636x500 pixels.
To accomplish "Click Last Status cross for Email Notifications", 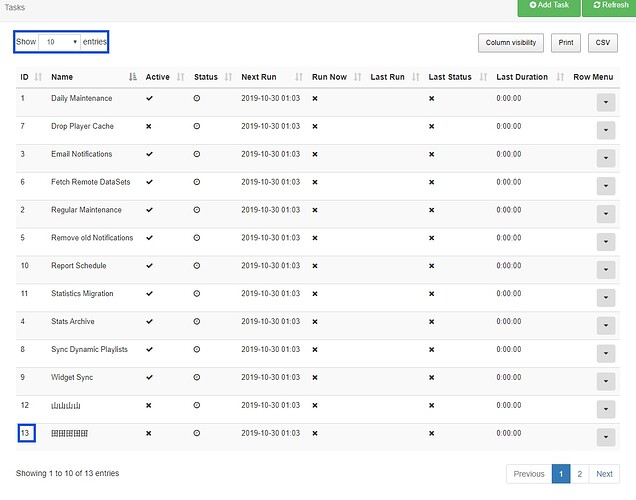I will (432, 154).
